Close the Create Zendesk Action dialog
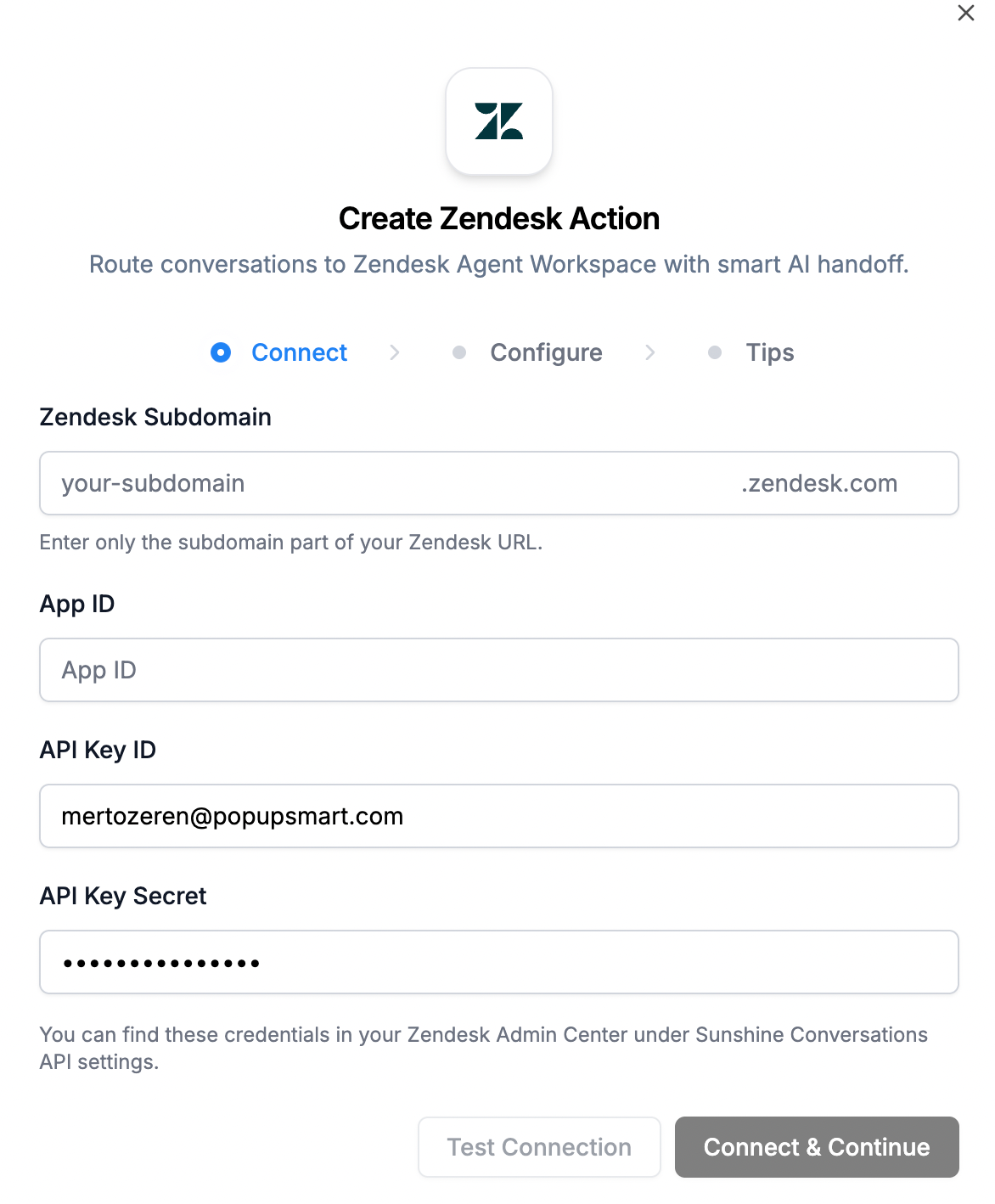This screenshot has width=995, height=1204. (965, 14)
